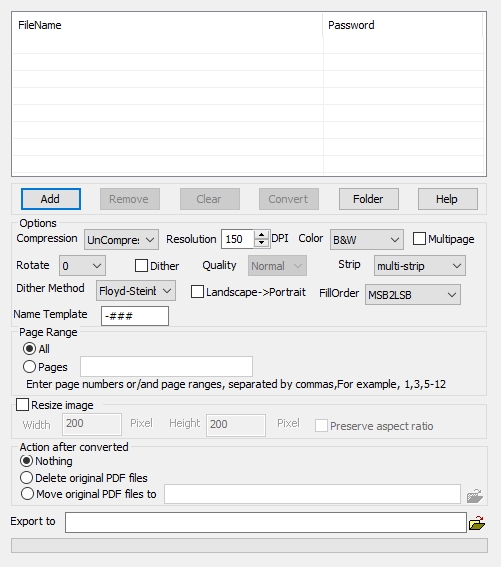Open the Help button
The height and width of the screenshot is (567, 501).
[x=448, y=199]
